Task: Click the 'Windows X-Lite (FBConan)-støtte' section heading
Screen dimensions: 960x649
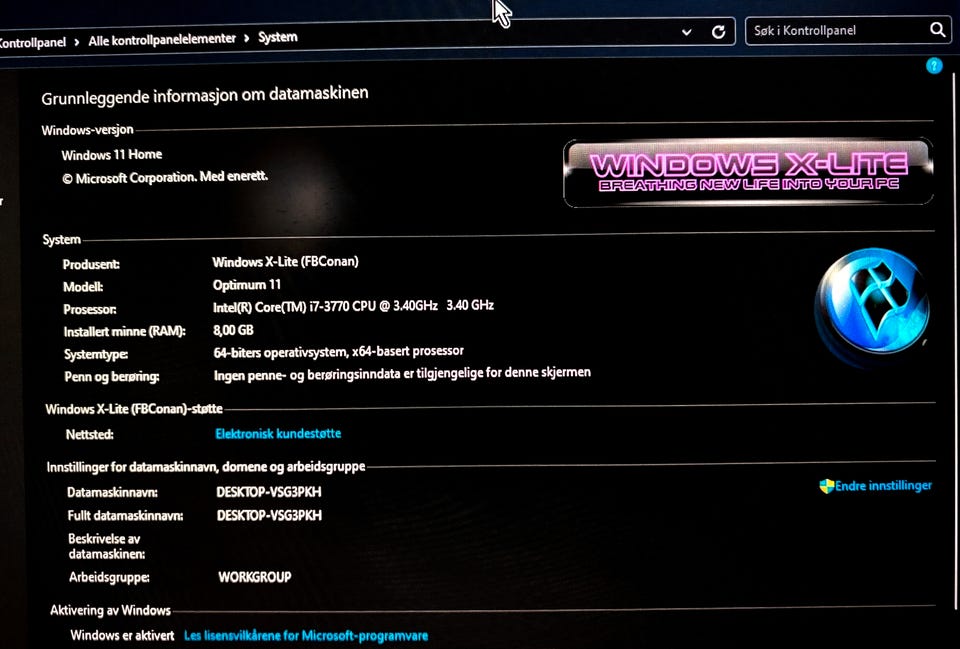Action: pos(133,408)
